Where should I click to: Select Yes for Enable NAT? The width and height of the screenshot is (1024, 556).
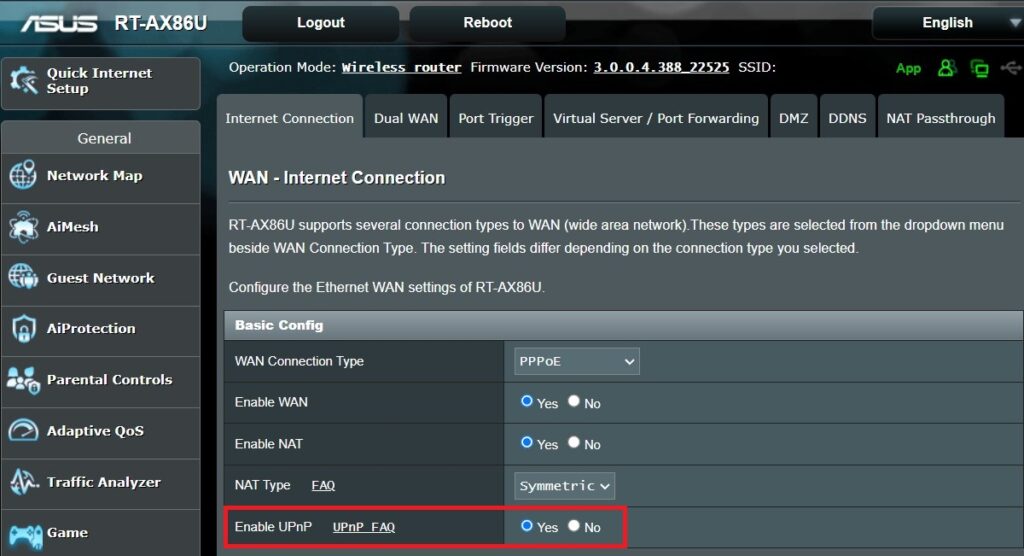tap(526, 442)
